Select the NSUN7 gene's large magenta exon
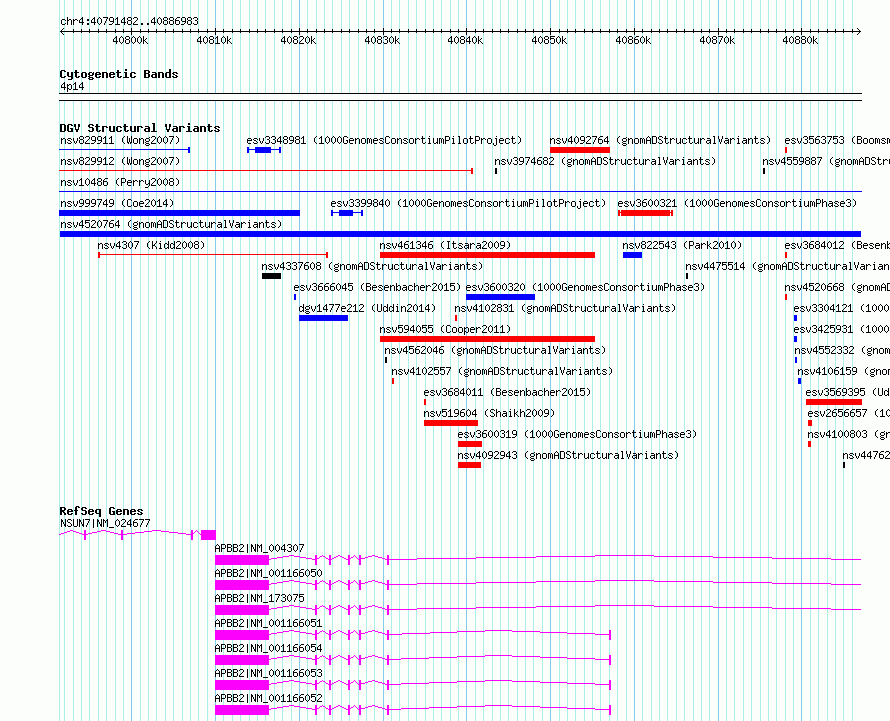890x721 pixels. 208,535
